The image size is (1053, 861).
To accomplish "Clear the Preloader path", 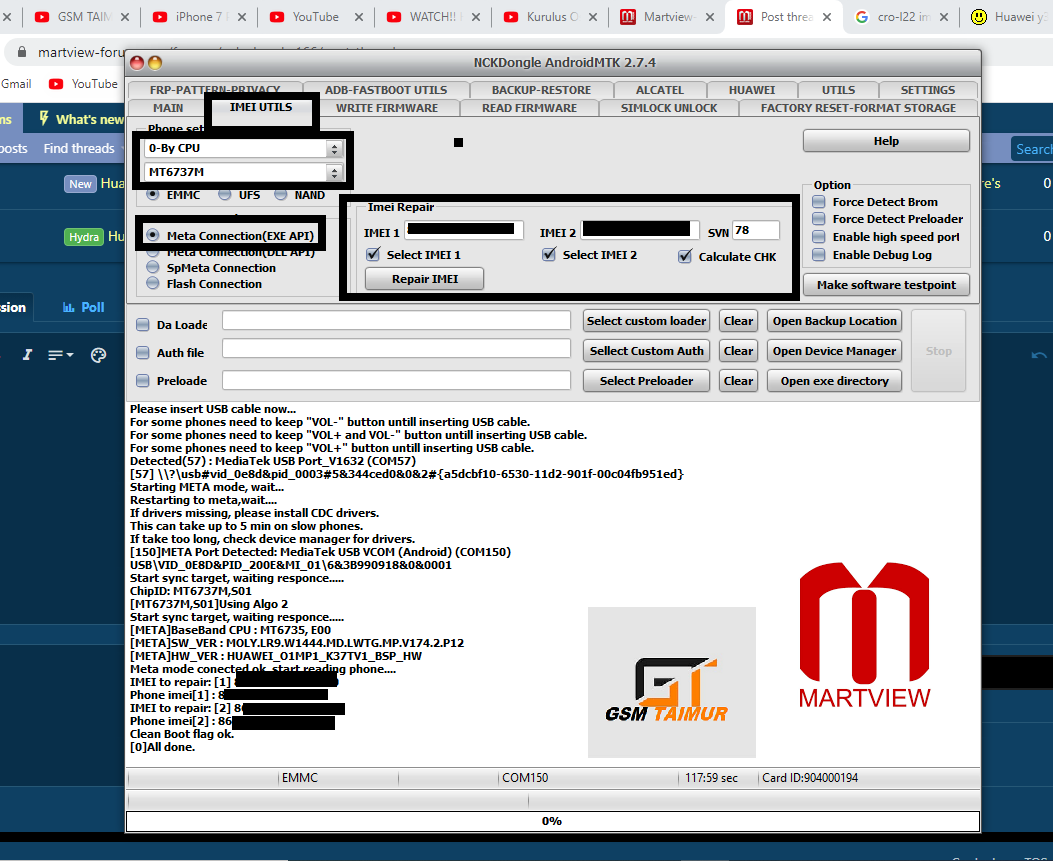I will (739, 381).
